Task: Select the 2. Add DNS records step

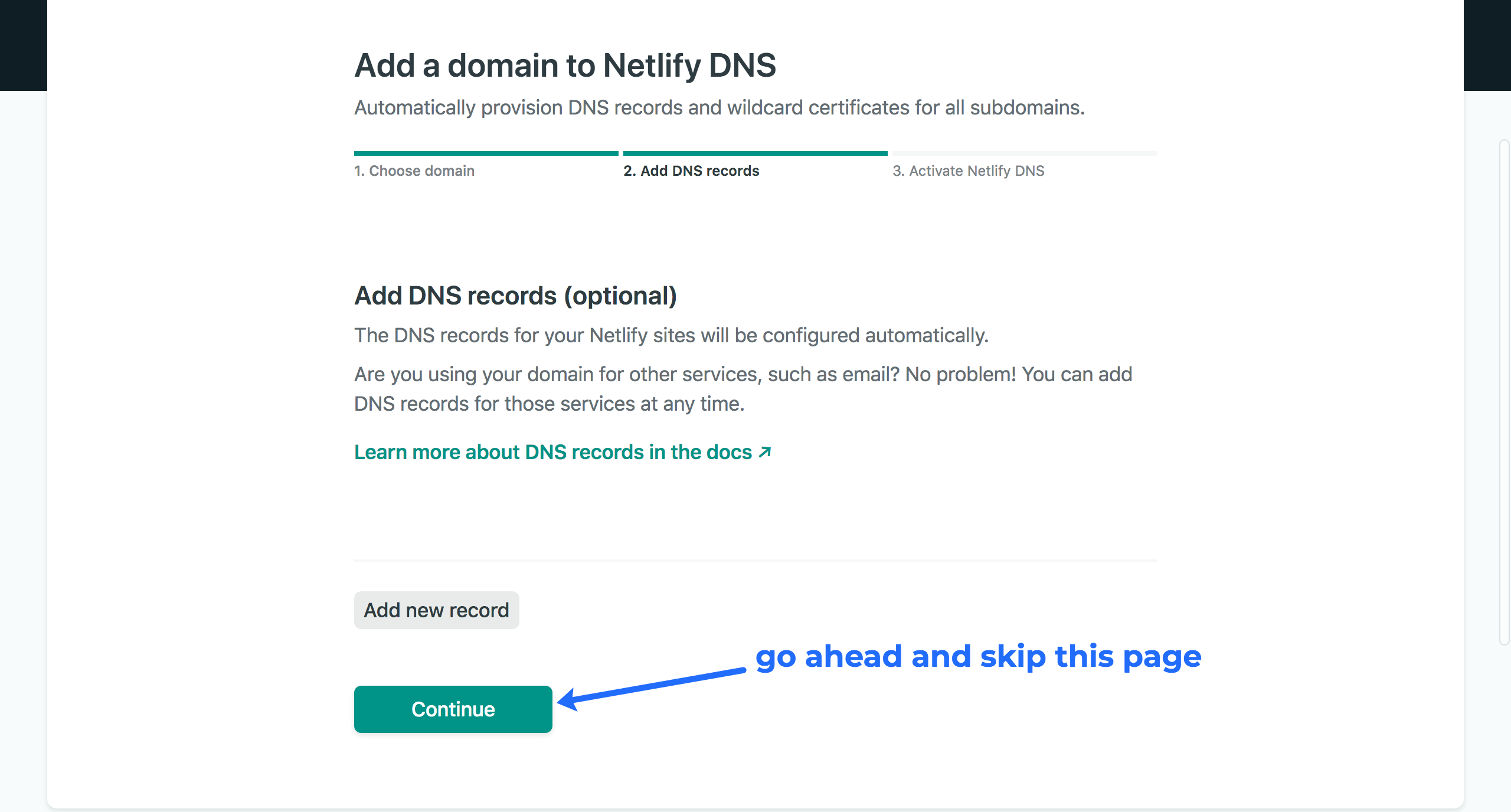Action: pos(691,171)
